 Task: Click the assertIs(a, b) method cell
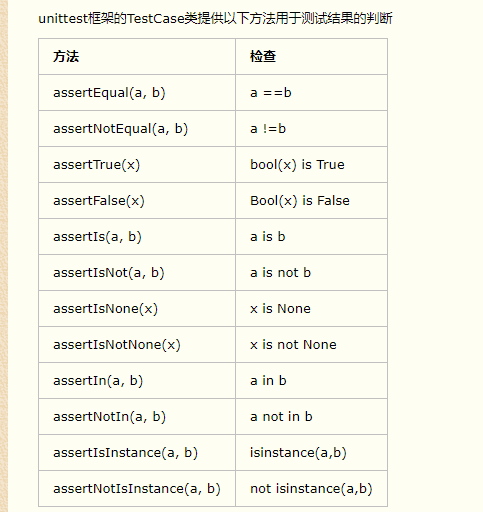pyautogui.click(x=137, y=237)
